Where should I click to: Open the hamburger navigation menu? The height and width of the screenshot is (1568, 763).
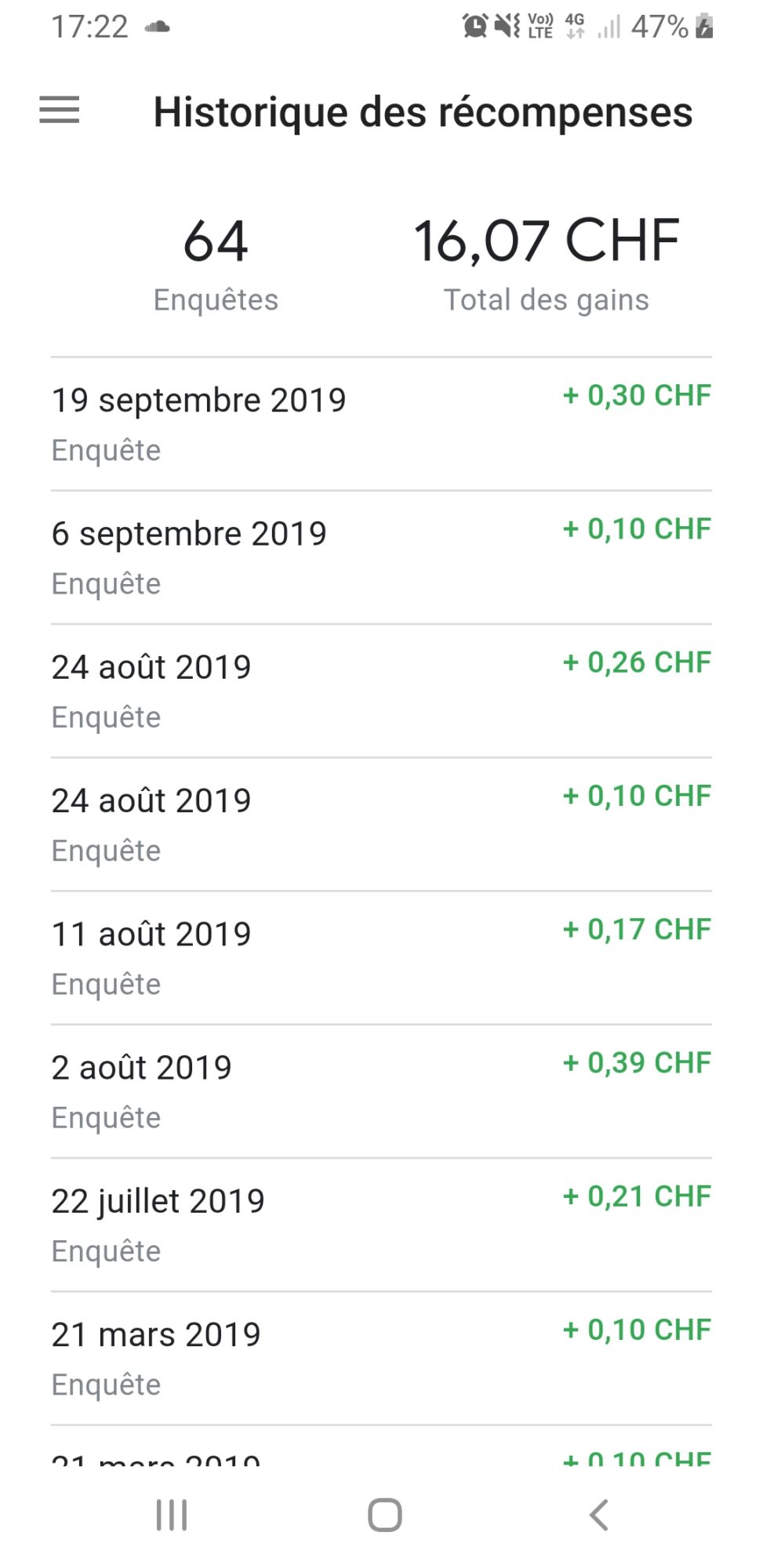point(60,111)
